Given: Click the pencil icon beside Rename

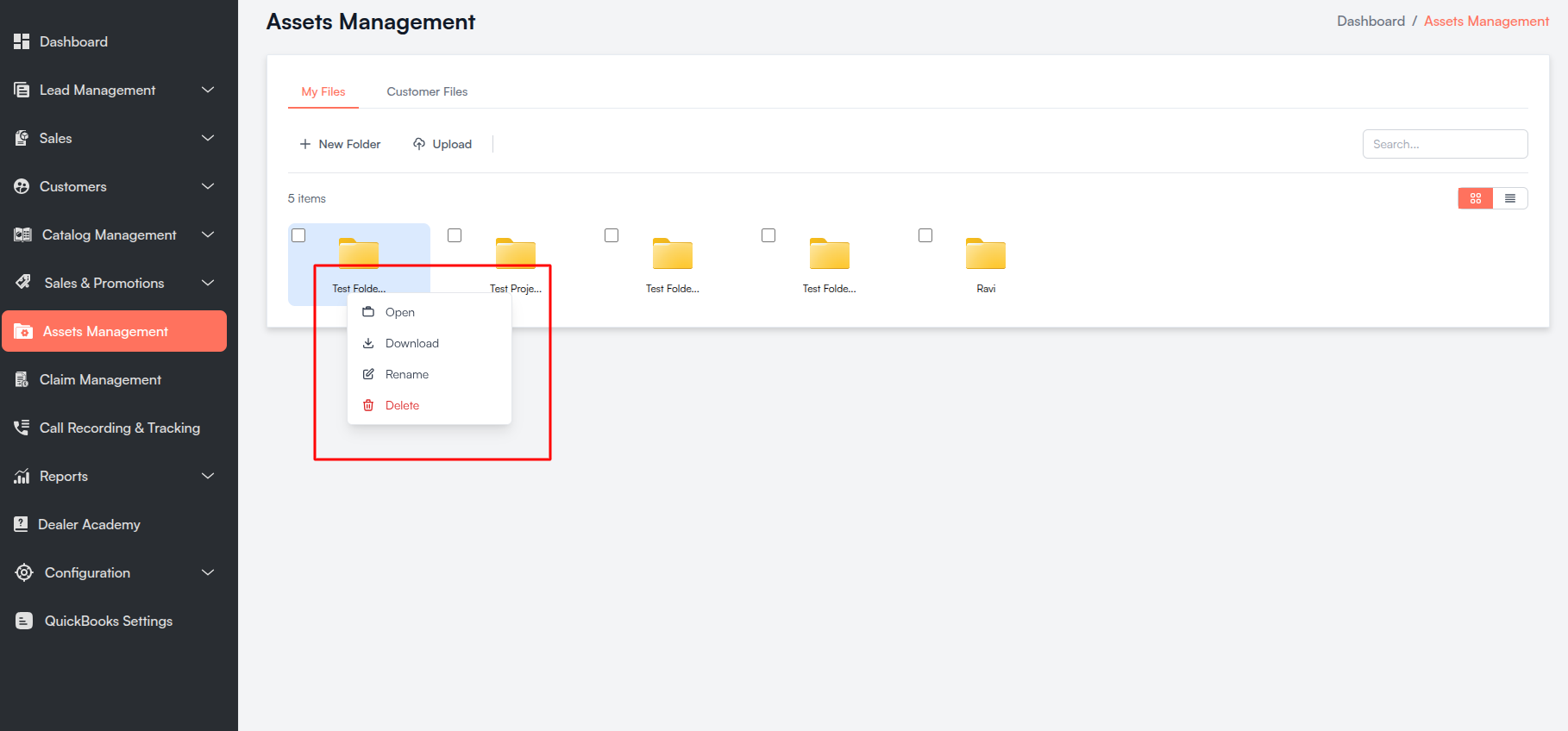Looking at the screenshot, I should point(368,374).
